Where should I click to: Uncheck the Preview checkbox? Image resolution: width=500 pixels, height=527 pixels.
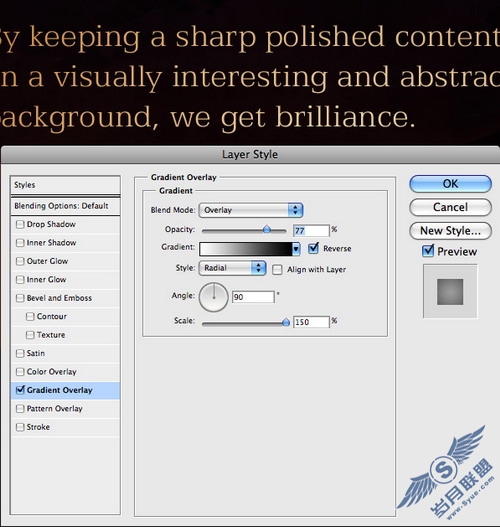(428, 251)
